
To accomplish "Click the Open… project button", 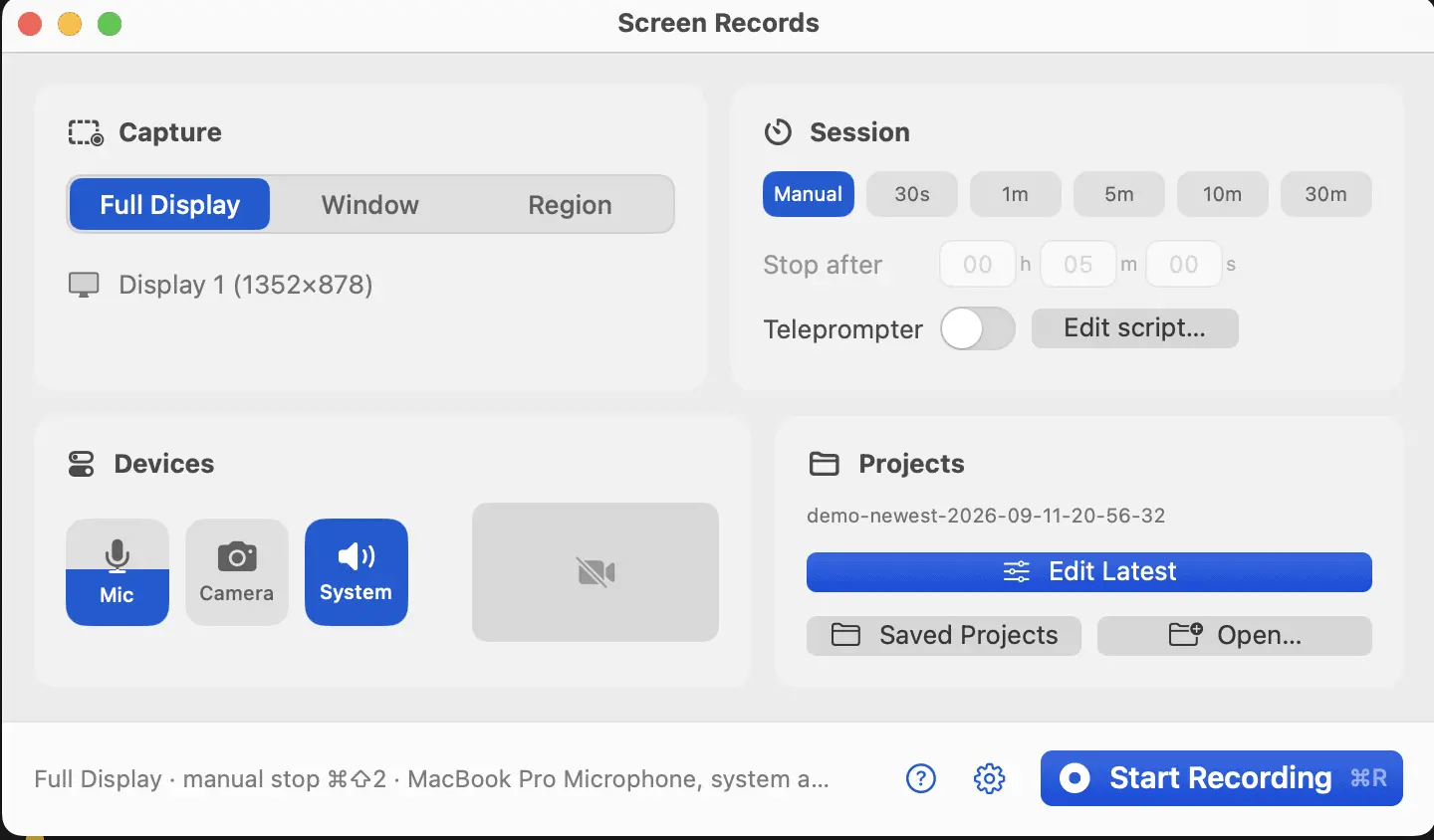I will 1235,636.
